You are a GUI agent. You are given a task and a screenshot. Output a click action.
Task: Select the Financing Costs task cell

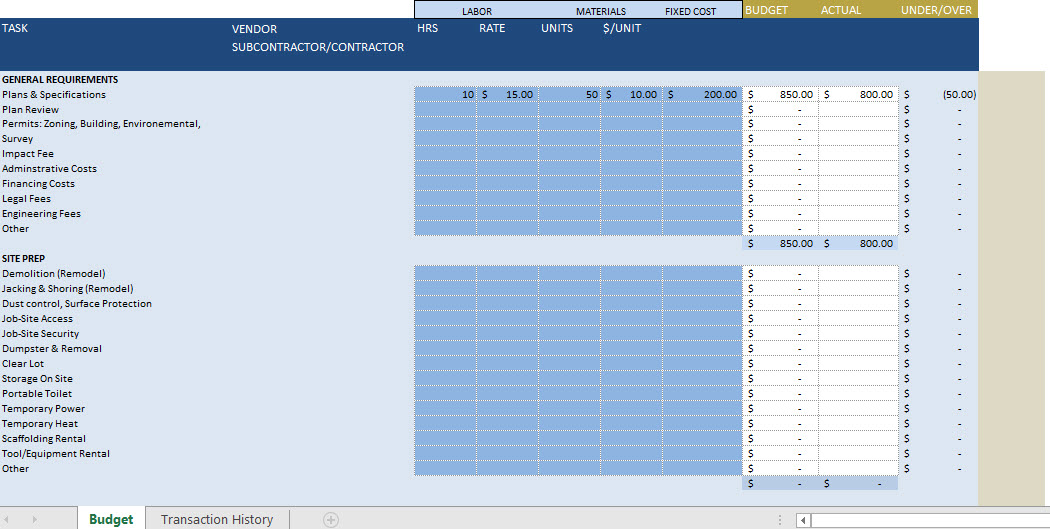click(x=38, y=183)
